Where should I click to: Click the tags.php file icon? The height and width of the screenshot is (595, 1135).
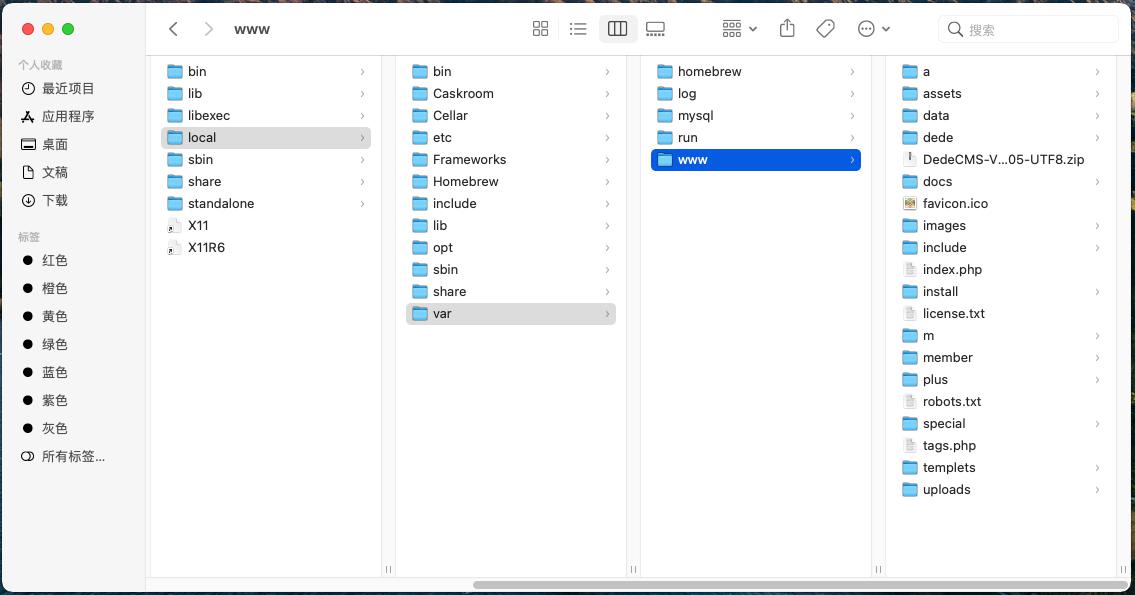click(910, 446)
